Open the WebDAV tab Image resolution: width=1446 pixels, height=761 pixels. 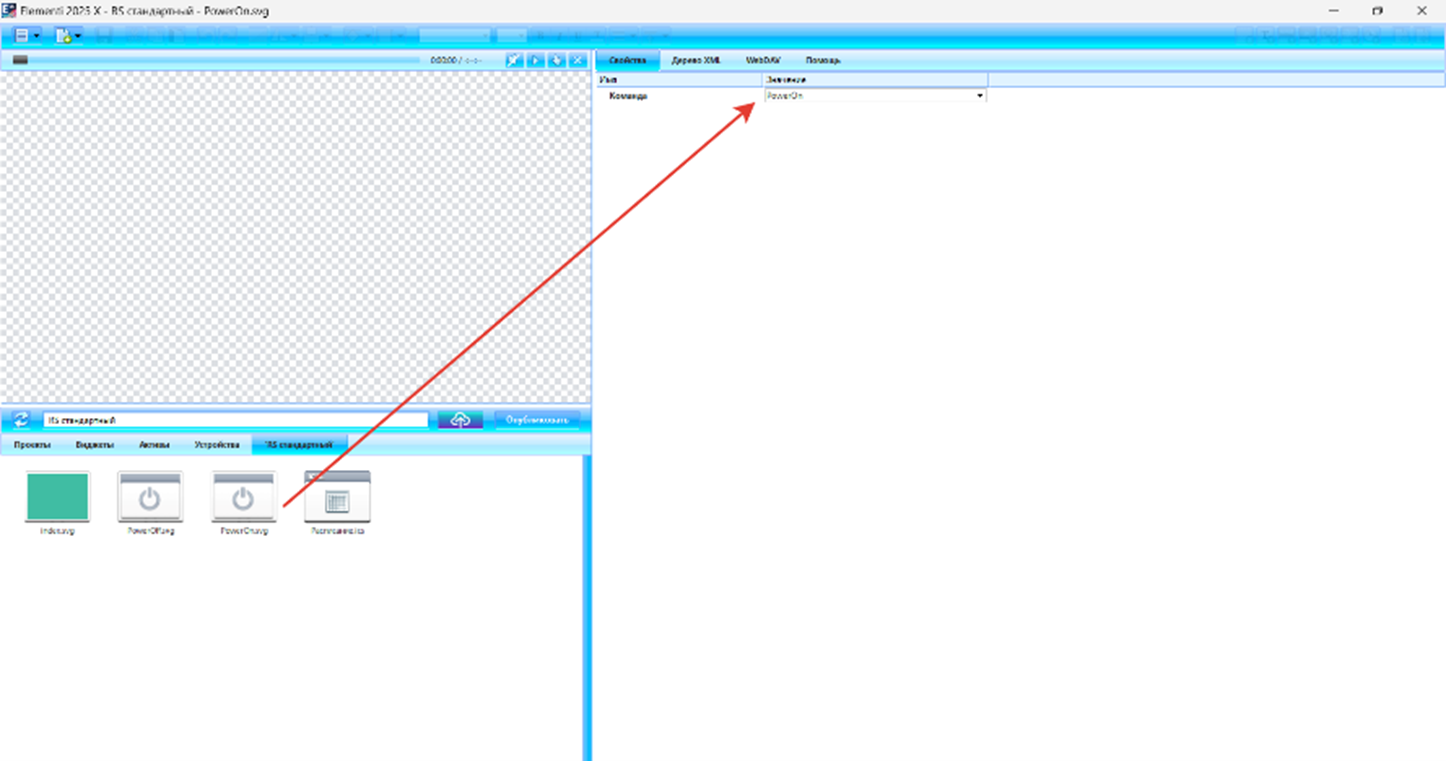[763, 61]
